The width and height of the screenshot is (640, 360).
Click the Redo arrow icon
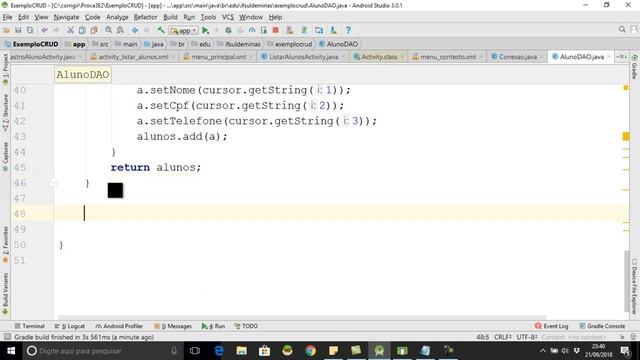[x=56, y=30]
